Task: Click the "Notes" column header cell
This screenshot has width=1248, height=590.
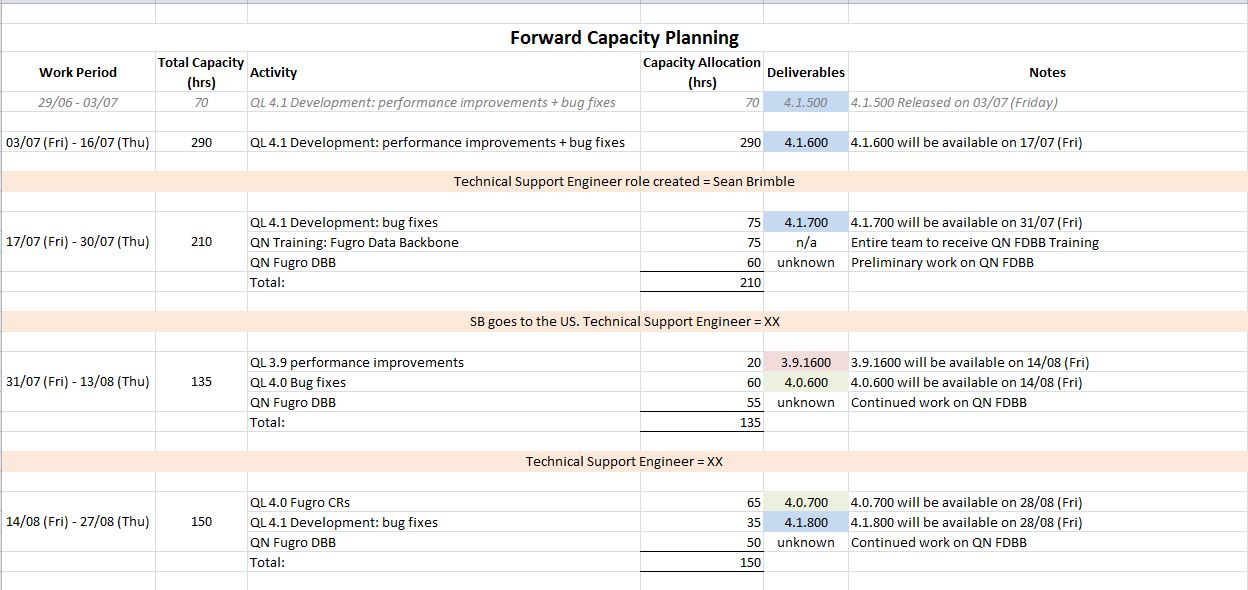Action: [1047, 72]
